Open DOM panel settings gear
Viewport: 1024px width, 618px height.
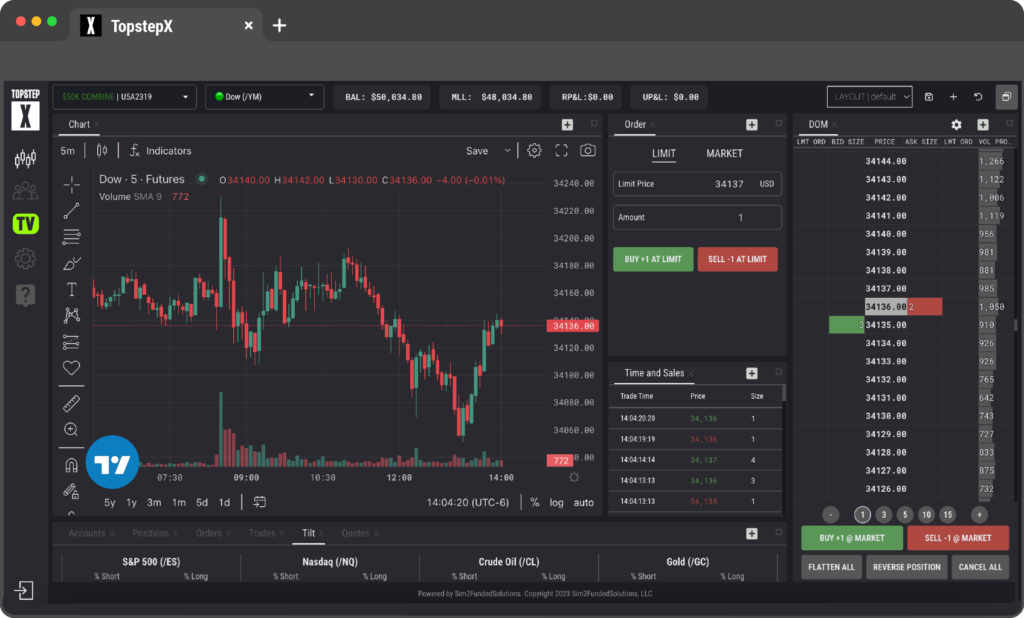click(956, 125)
